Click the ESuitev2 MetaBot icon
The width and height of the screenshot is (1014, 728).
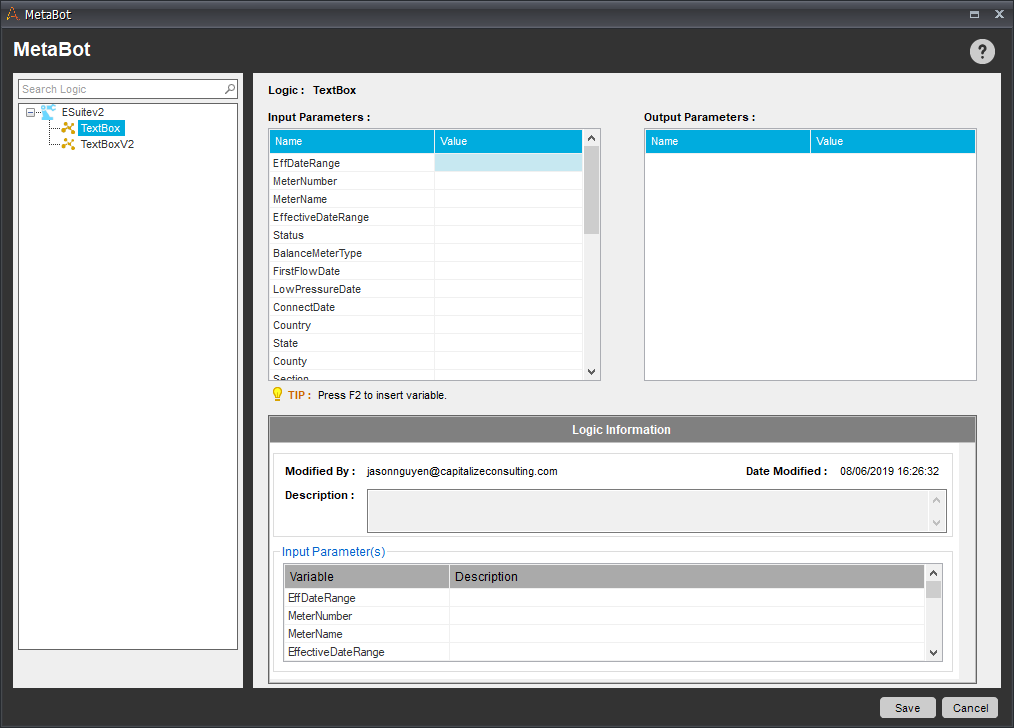pos(49,112)
